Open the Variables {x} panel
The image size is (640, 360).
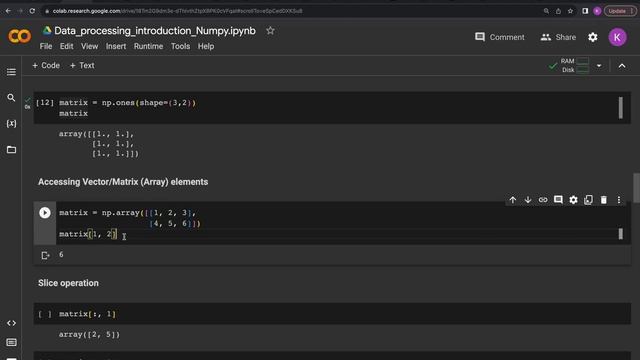pos(11,123)
